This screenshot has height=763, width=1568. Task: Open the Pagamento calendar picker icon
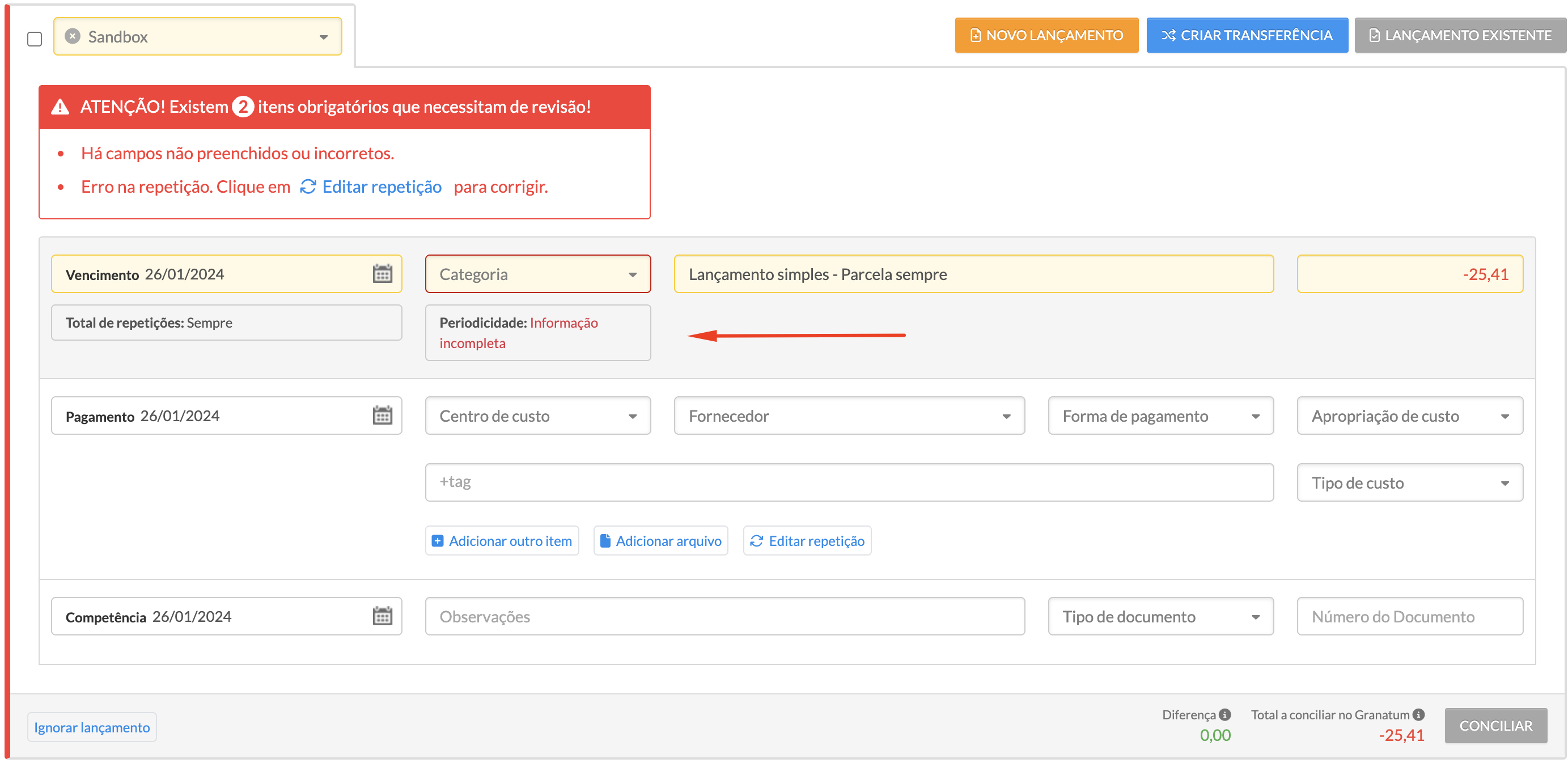click(x=382, y=416)
